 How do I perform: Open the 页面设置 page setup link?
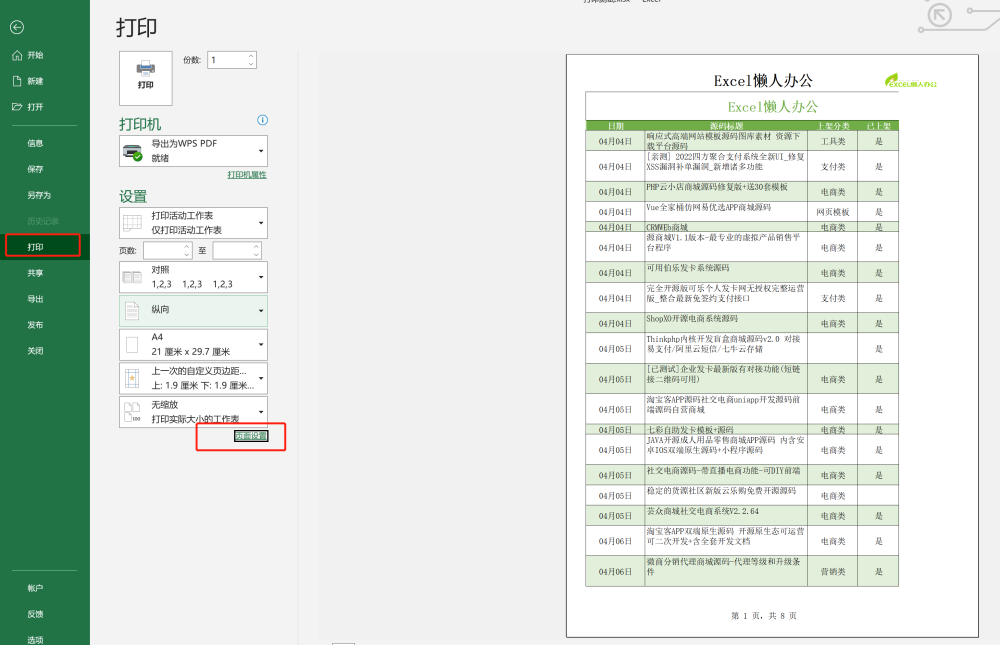click(251, 436)
